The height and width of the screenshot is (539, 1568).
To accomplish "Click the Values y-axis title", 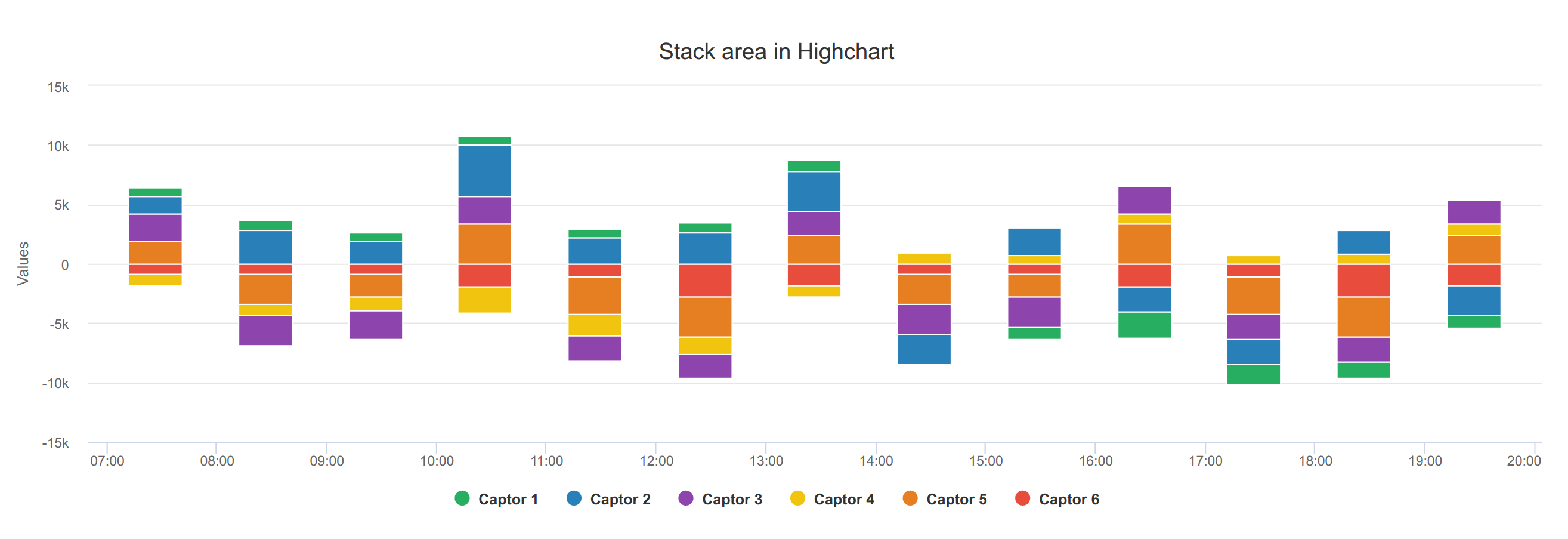I will [23, 264].
